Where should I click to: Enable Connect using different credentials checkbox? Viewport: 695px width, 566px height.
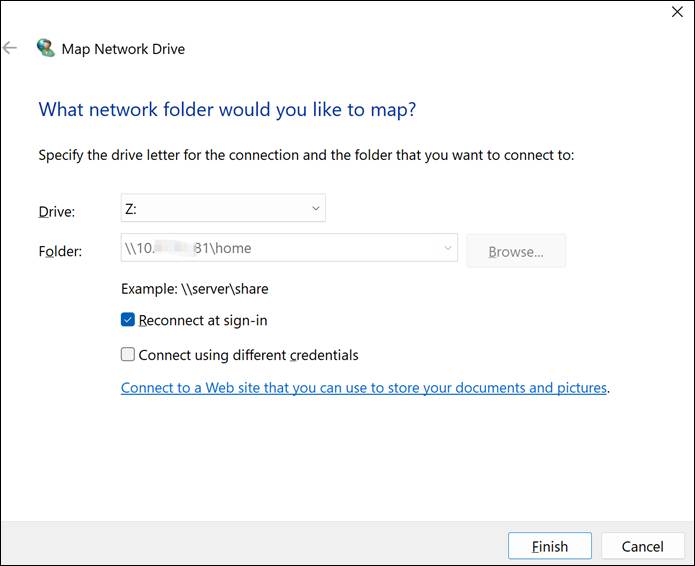[128, 354]
